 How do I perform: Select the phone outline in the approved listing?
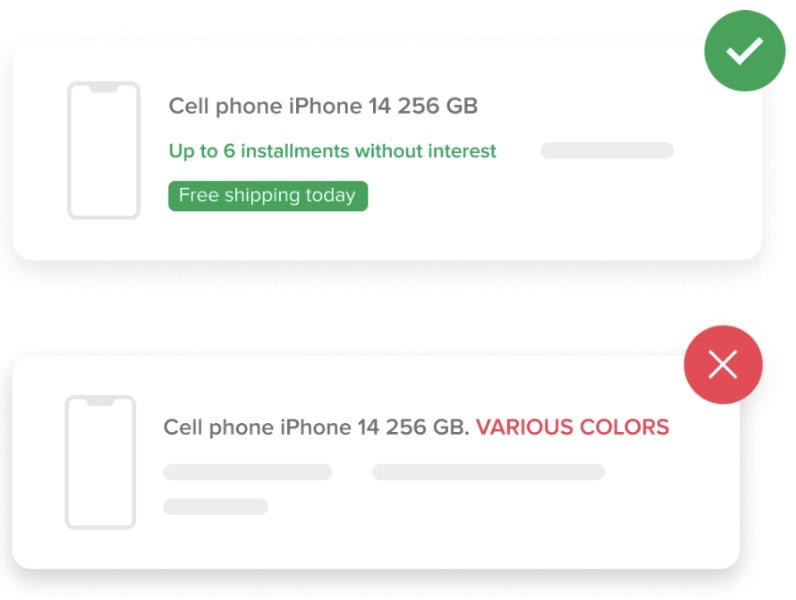pos(103,150)
